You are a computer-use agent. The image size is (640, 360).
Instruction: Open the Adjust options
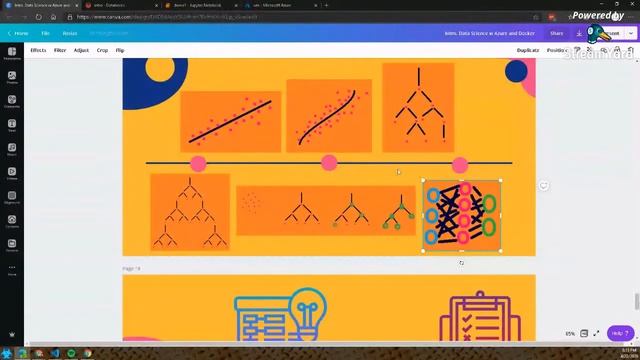click(81, 50)
